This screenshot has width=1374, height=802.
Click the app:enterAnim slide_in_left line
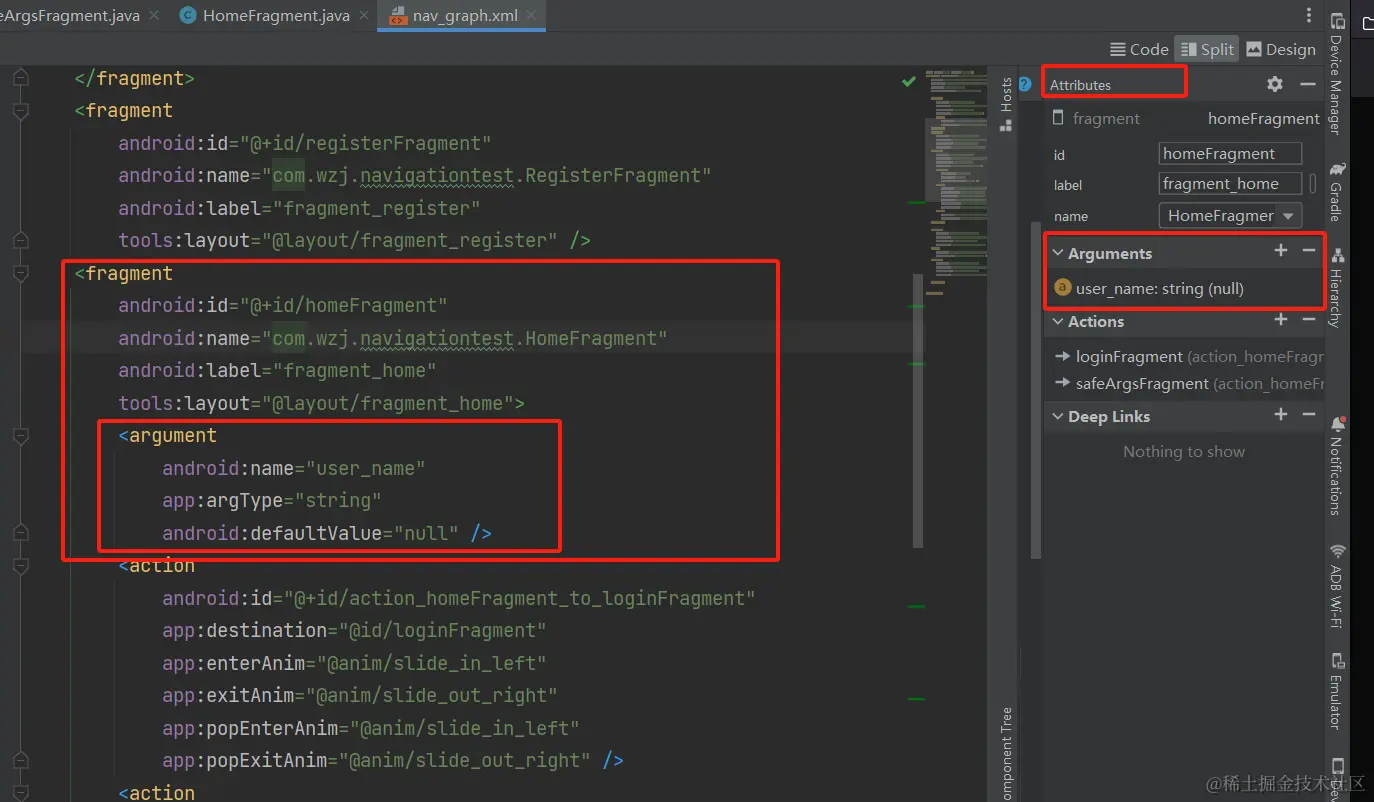(355, 663)
